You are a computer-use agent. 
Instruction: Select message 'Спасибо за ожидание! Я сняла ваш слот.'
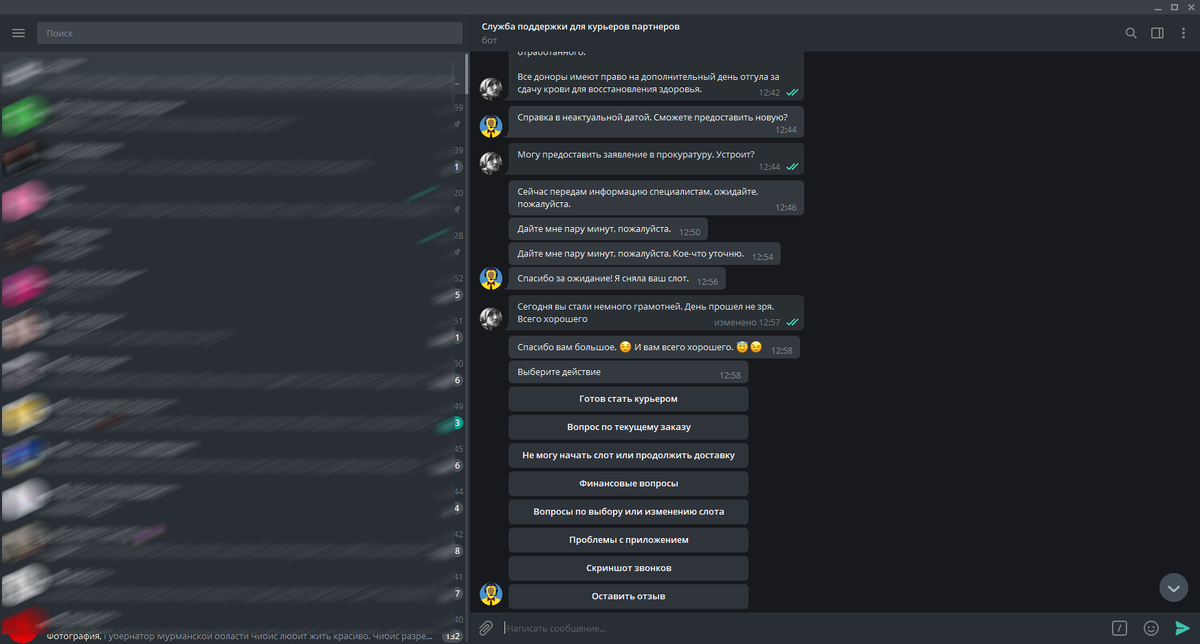pyautogui.click(x=617, y=278)
